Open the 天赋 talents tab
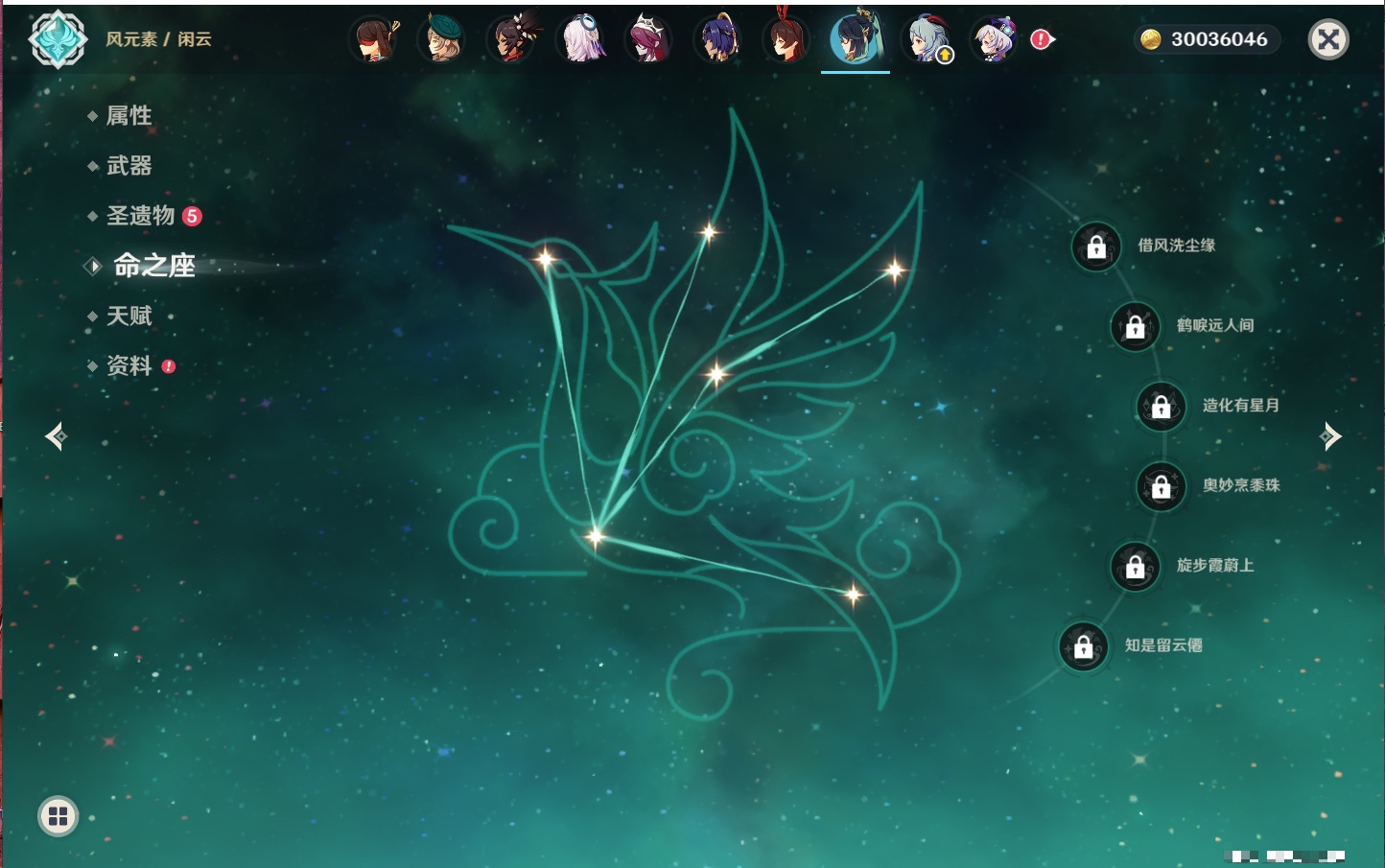This screenshot has width=1385, height=868. 129,316
